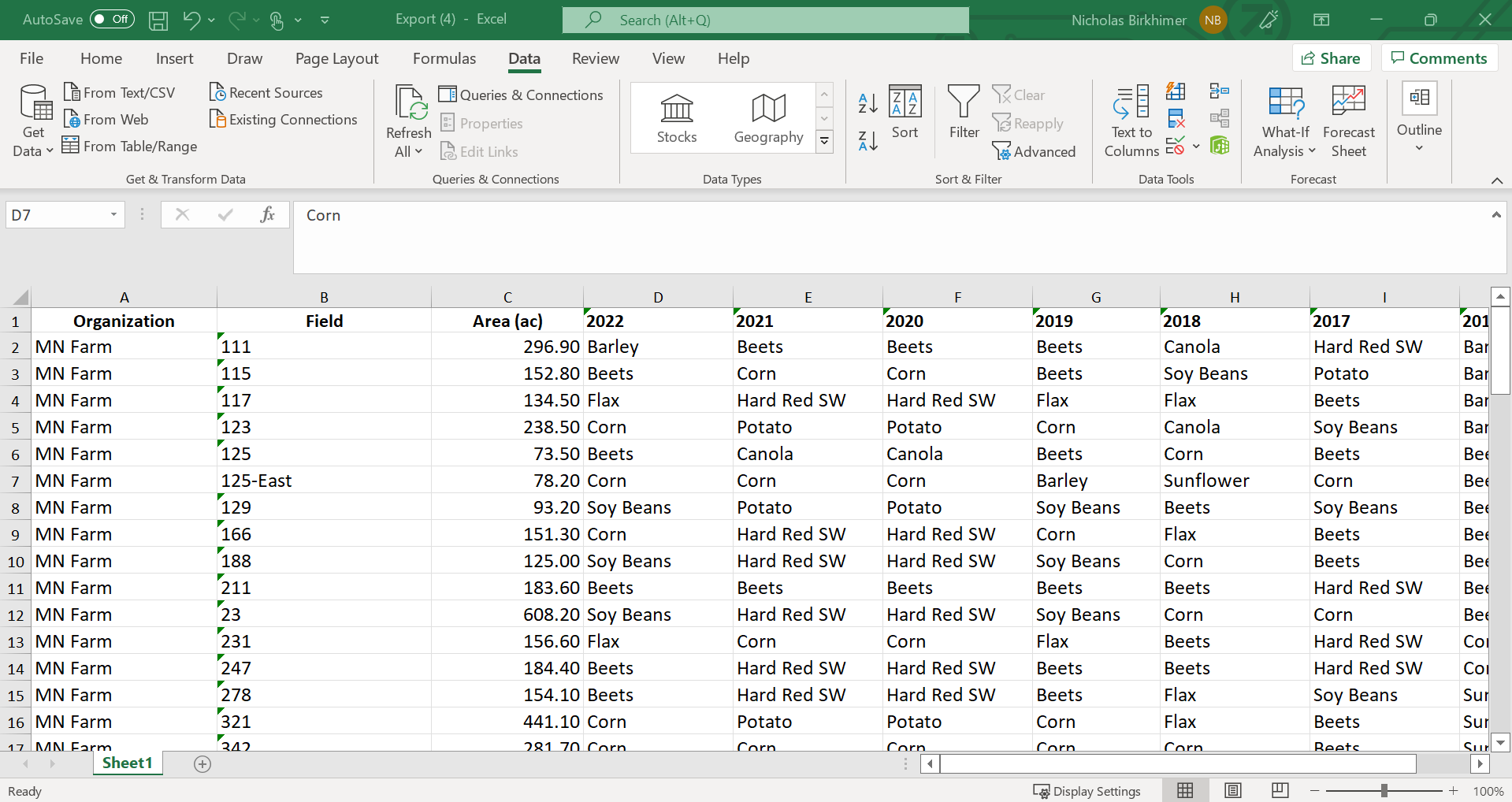
Task: Open the Page Layout tab
Action: point(337,58)
